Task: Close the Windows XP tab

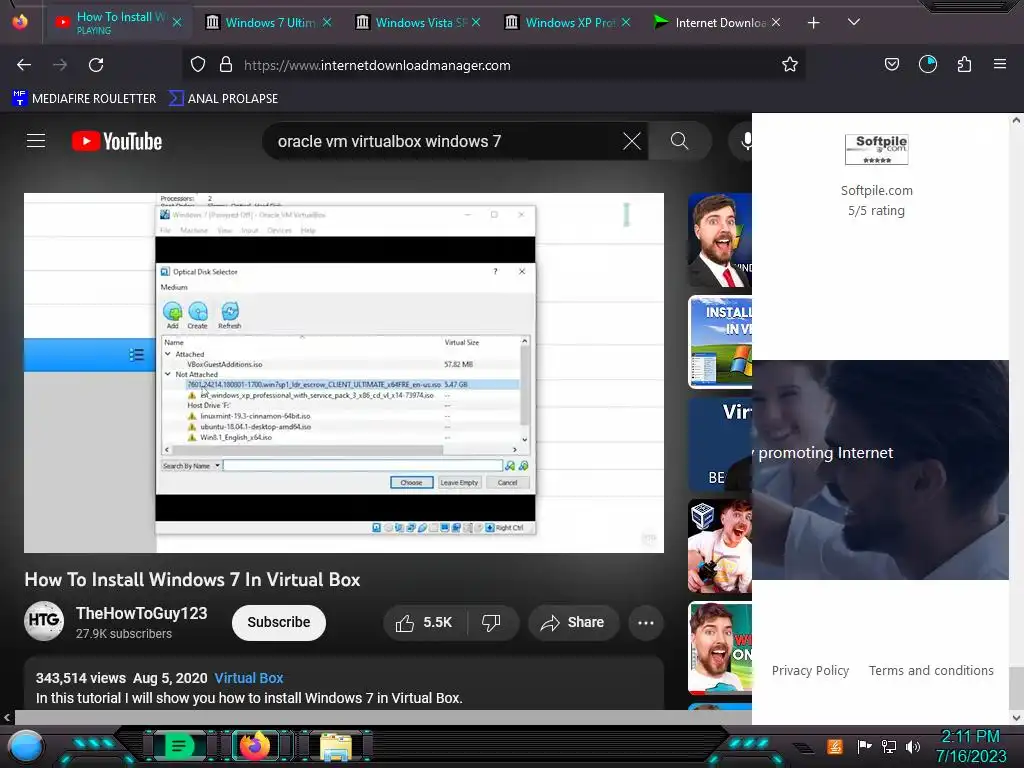Action: pyautogui.click(x=626, y=22)
